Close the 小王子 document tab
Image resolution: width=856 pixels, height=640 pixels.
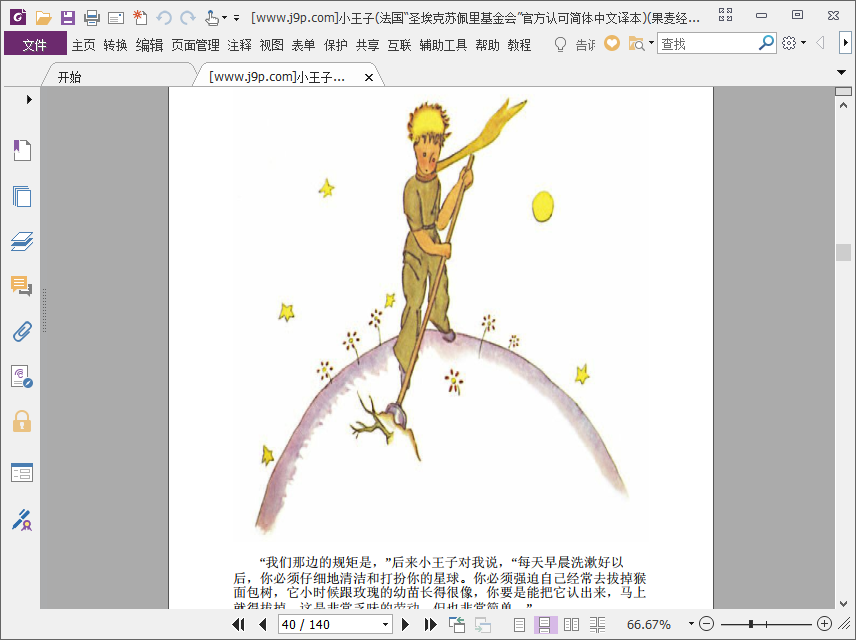point(369,78)
